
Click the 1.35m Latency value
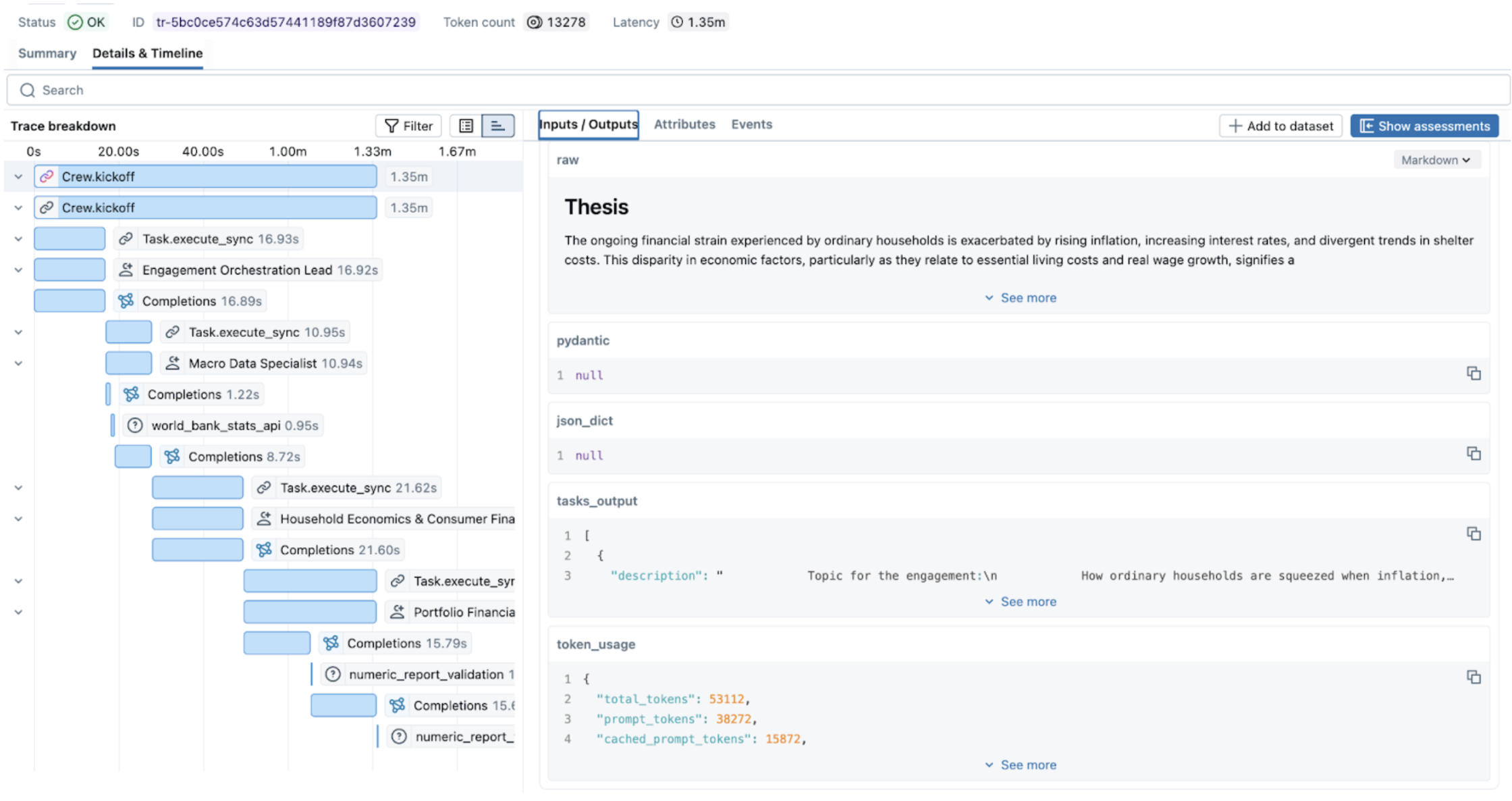[706, 22]
